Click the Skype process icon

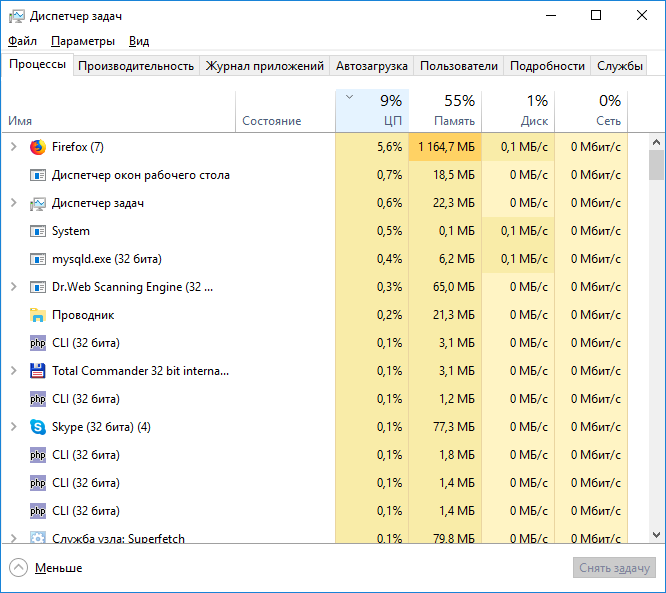[38, 427]
